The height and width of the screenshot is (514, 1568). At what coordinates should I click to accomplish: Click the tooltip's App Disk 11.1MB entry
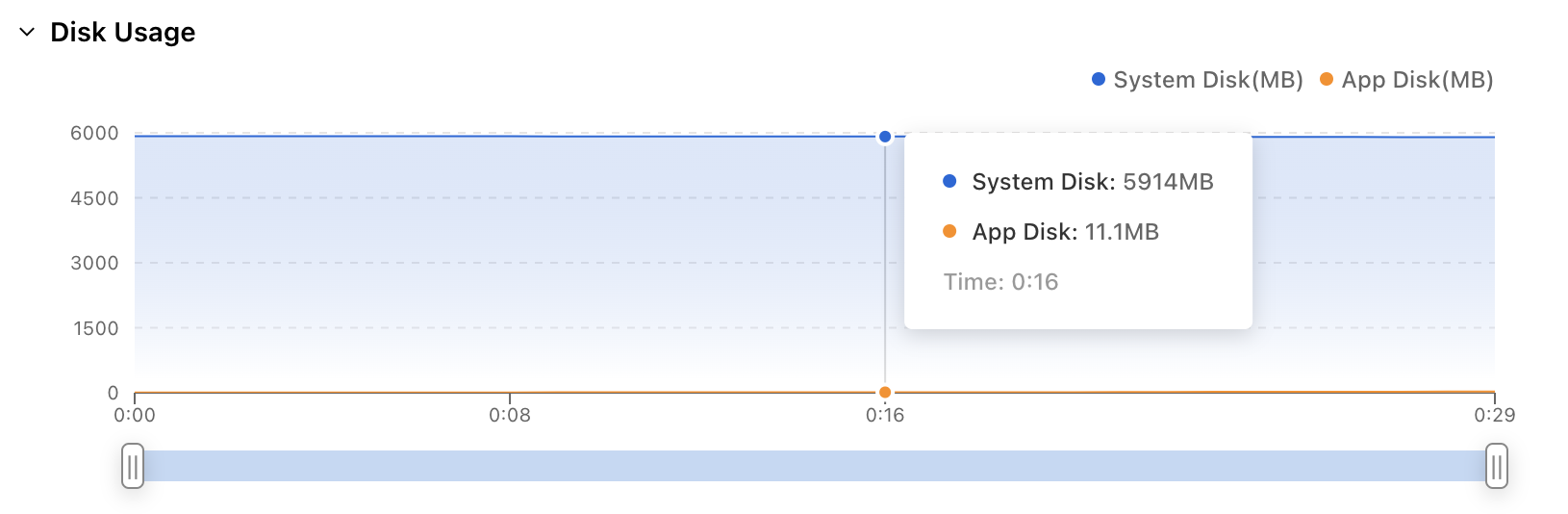(1065, 232)
